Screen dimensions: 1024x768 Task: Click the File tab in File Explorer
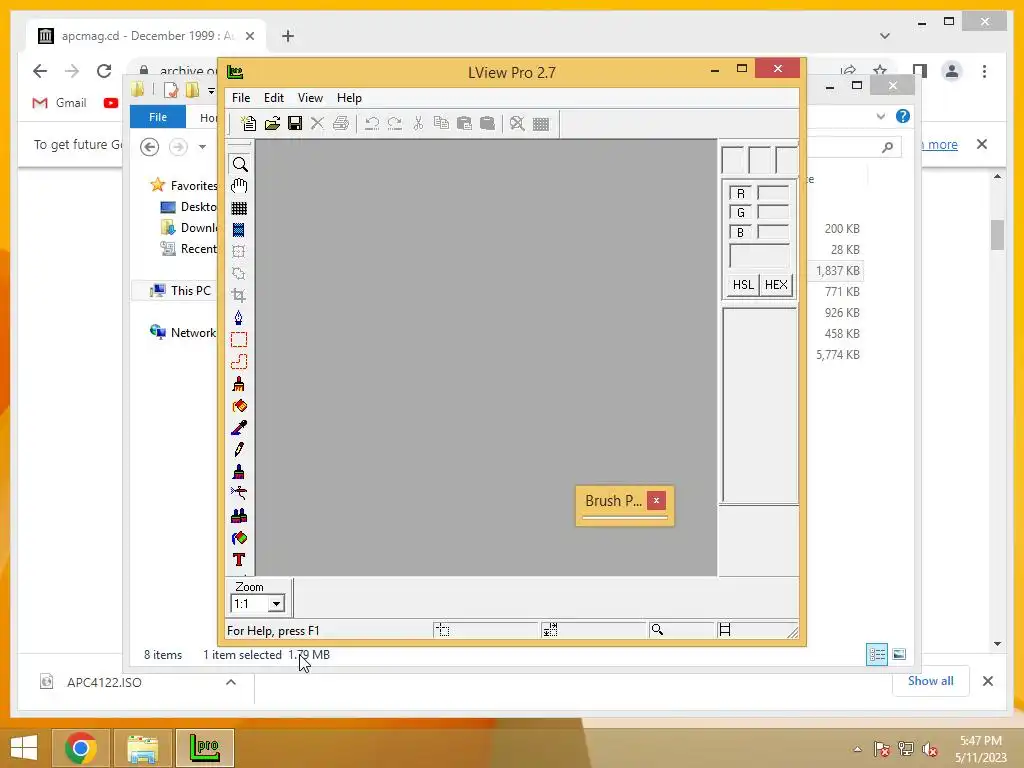(x=158, y=117)
